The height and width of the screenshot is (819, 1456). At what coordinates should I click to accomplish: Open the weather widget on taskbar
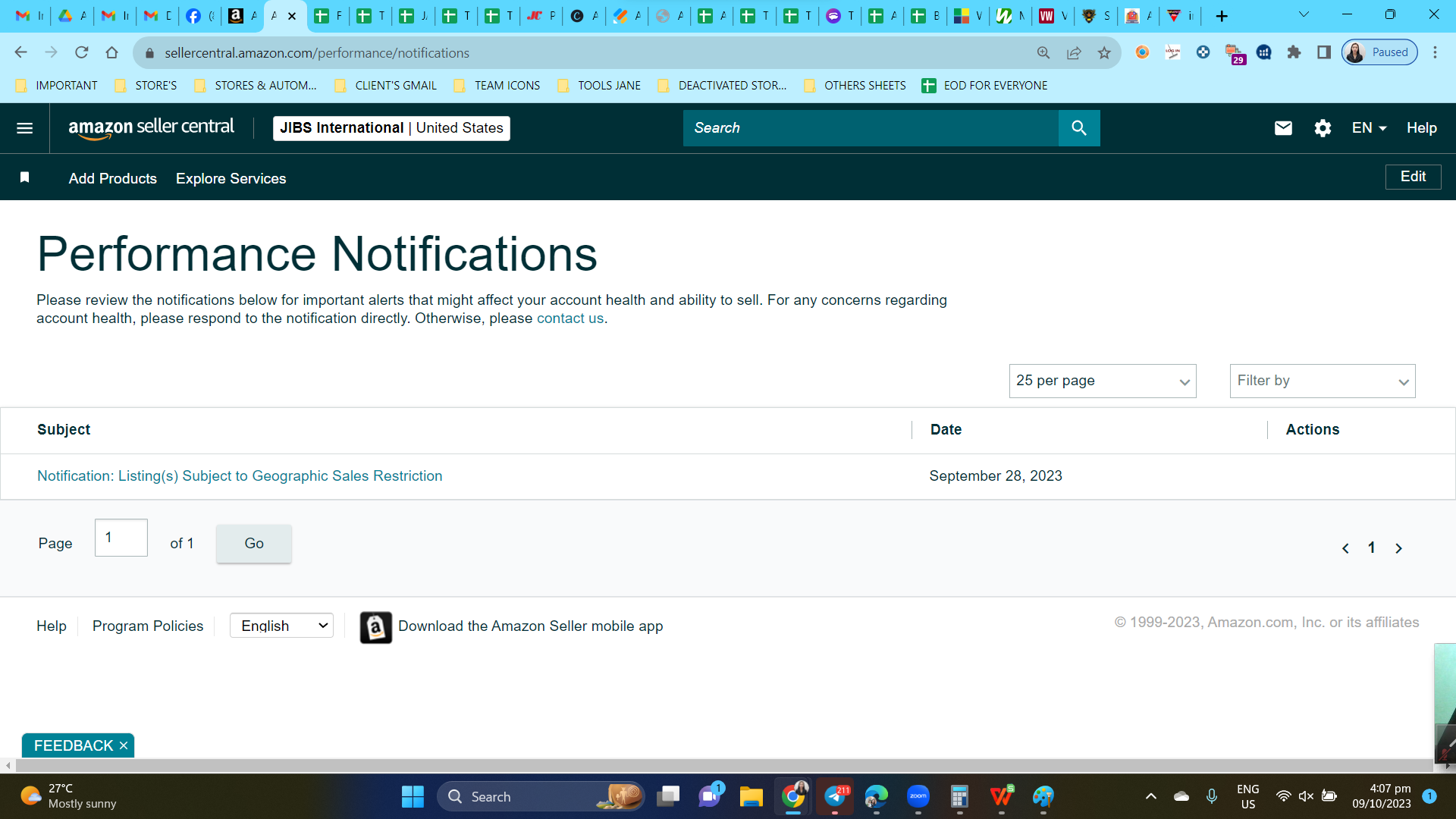point(68,796)
